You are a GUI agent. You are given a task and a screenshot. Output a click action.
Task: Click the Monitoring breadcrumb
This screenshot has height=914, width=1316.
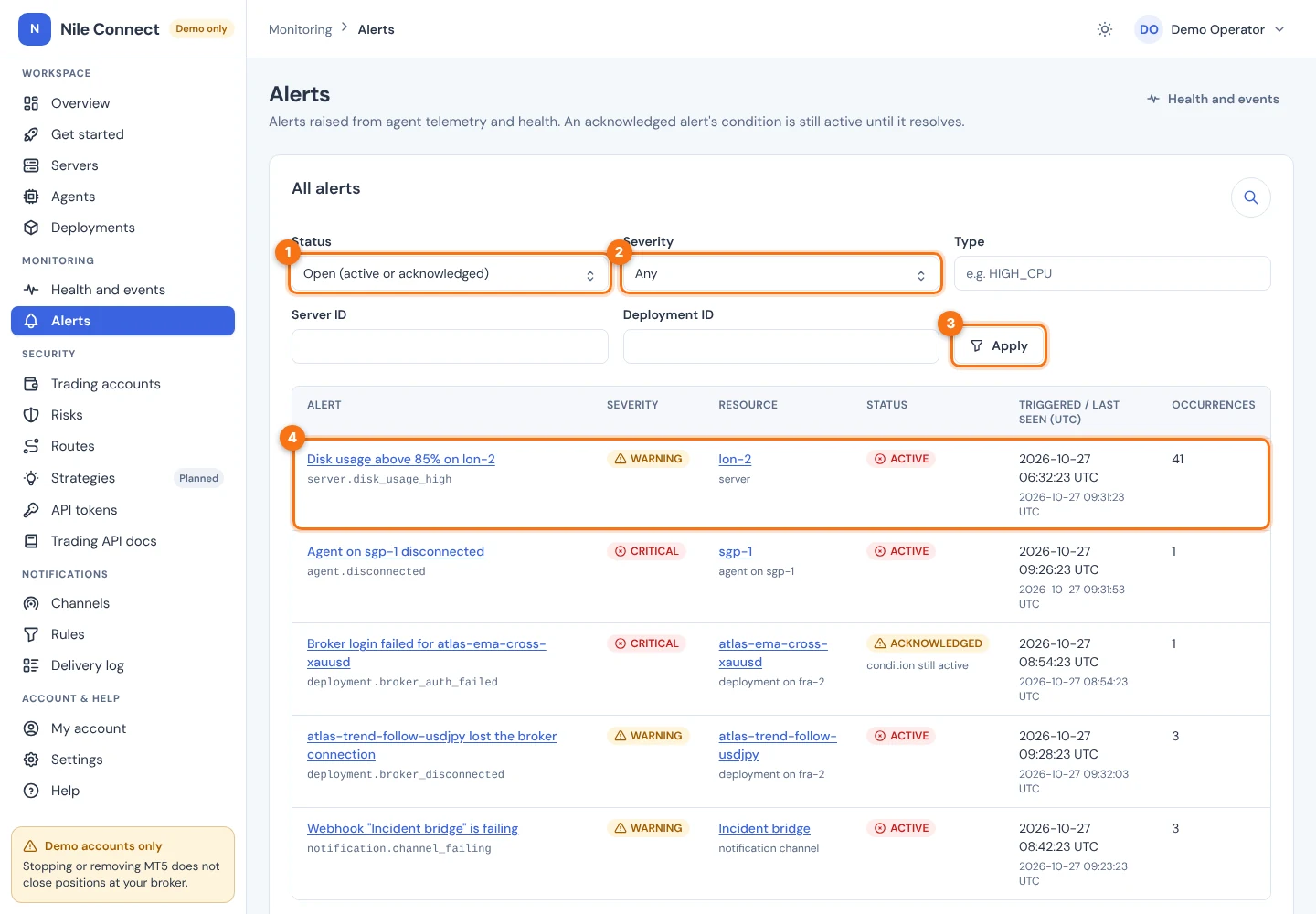coord(300,29)
